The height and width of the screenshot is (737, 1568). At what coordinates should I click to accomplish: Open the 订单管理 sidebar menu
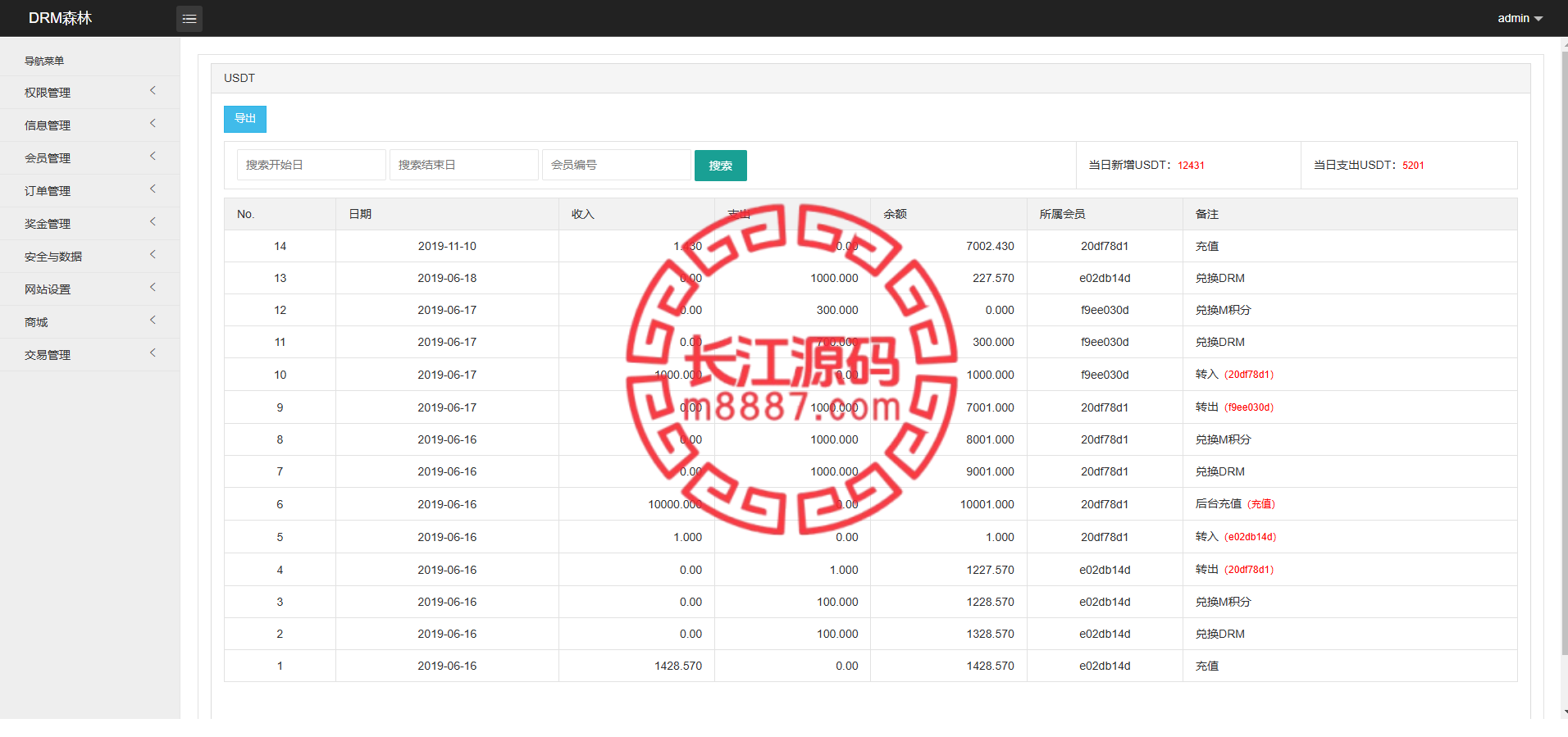89,191
